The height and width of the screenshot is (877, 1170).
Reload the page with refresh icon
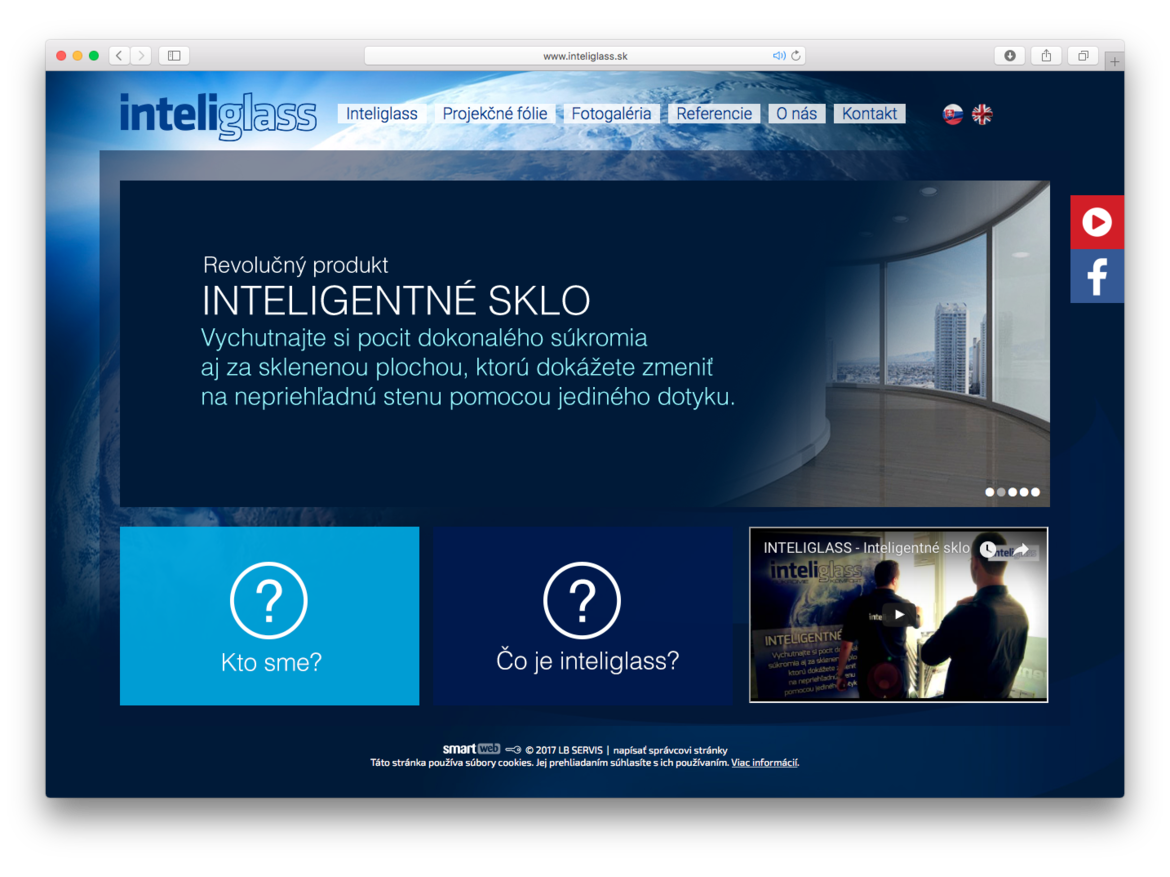[x=796, y=55]
